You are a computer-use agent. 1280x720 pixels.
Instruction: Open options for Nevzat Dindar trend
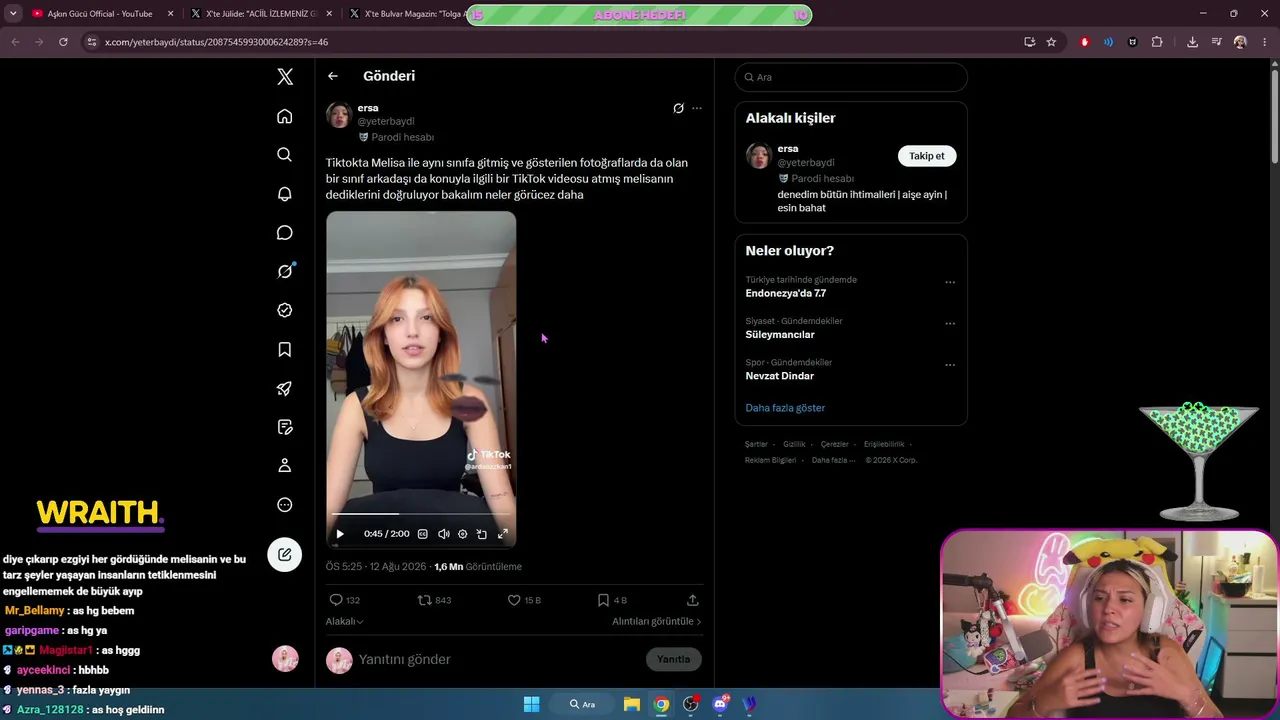pyautogui.click(x=950, y=365)
